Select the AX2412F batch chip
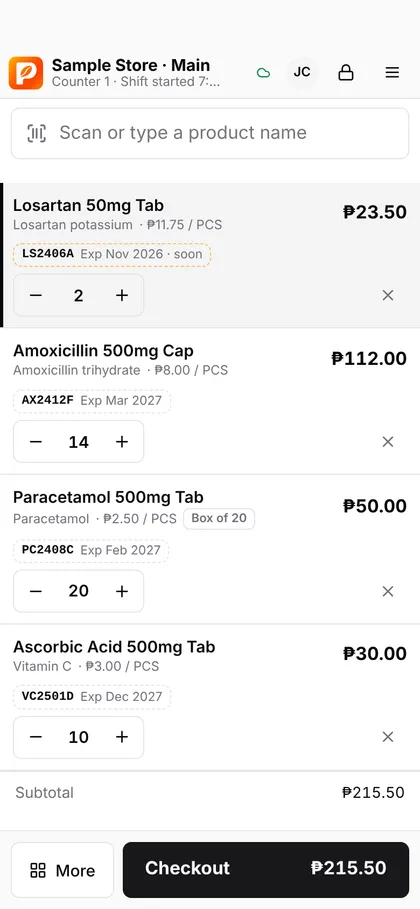 tap(92, 401)
